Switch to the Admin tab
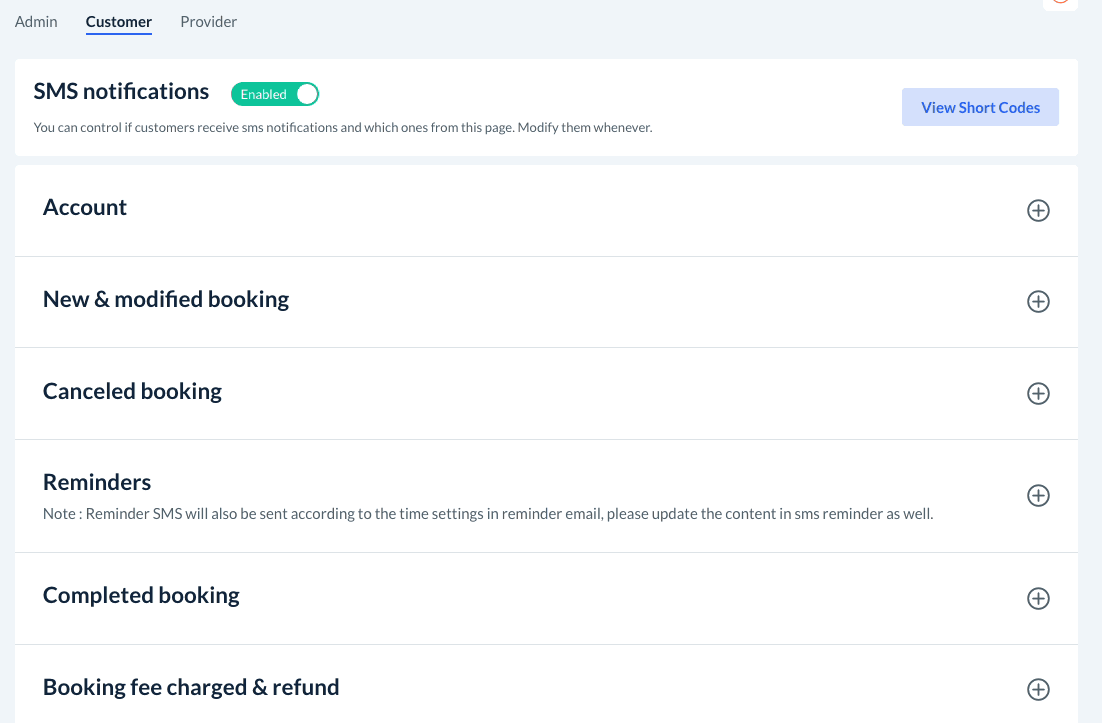The width and height of the screenshot is (1102, 723). (x=36, y=21)
